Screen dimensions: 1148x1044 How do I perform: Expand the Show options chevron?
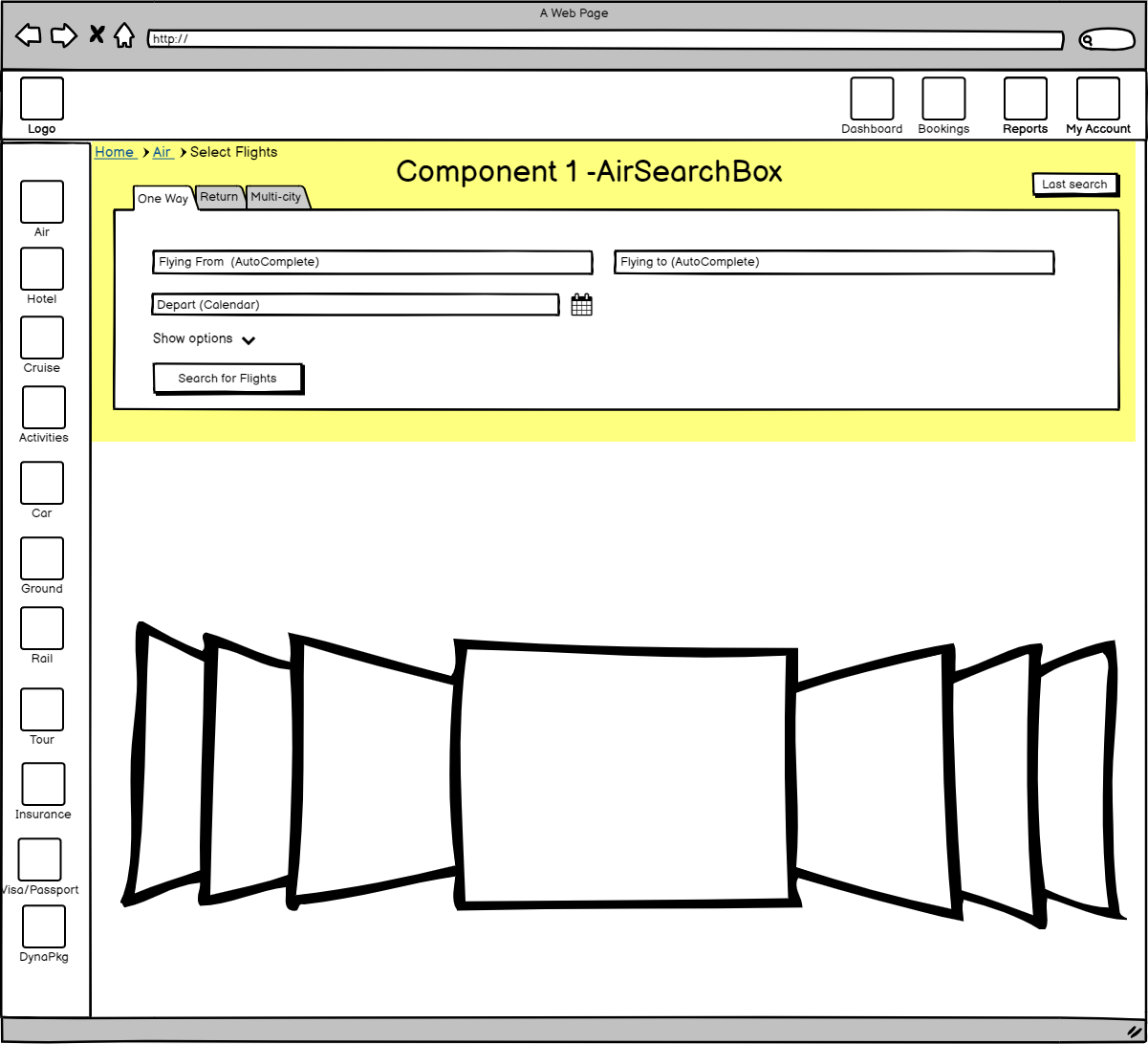click(x=249, y=340)
